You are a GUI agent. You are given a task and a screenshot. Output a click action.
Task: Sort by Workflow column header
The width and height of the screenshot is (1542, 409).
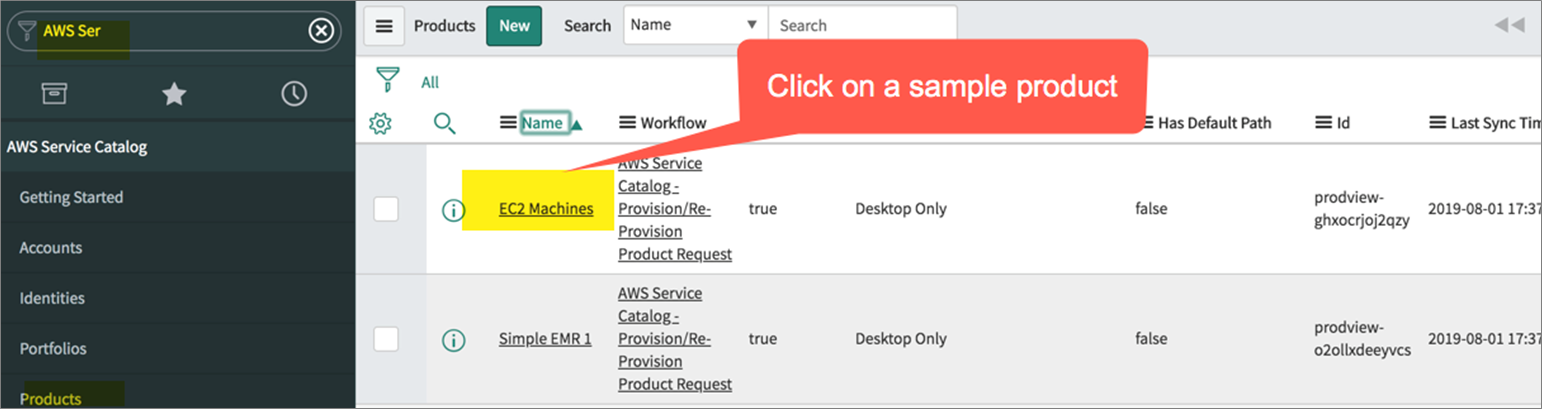pos(673,123)
